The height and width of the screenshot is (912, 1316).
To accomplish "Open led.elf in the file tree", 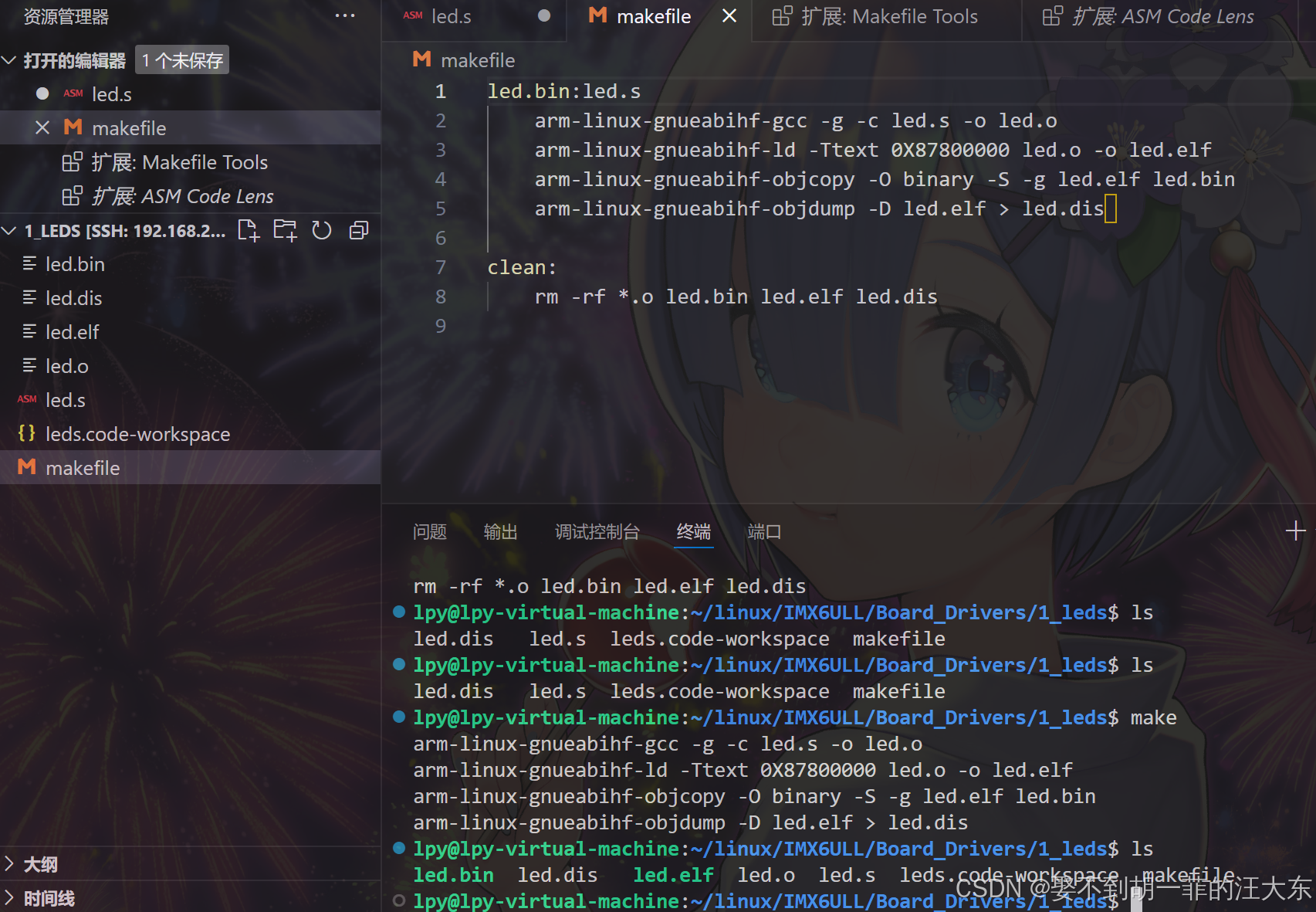I will [x=191, y=331].
